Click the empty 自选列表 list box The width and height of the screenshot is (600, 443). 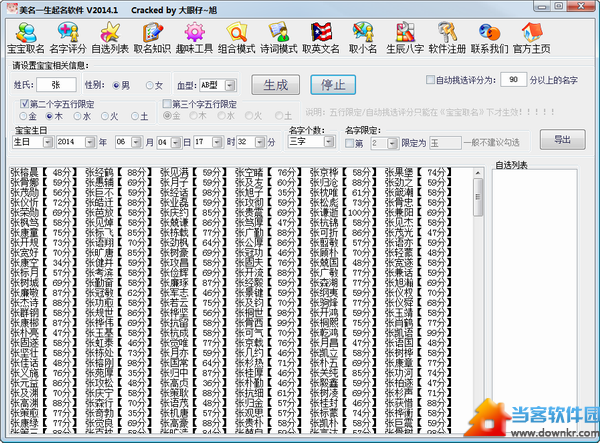point(535,302)
